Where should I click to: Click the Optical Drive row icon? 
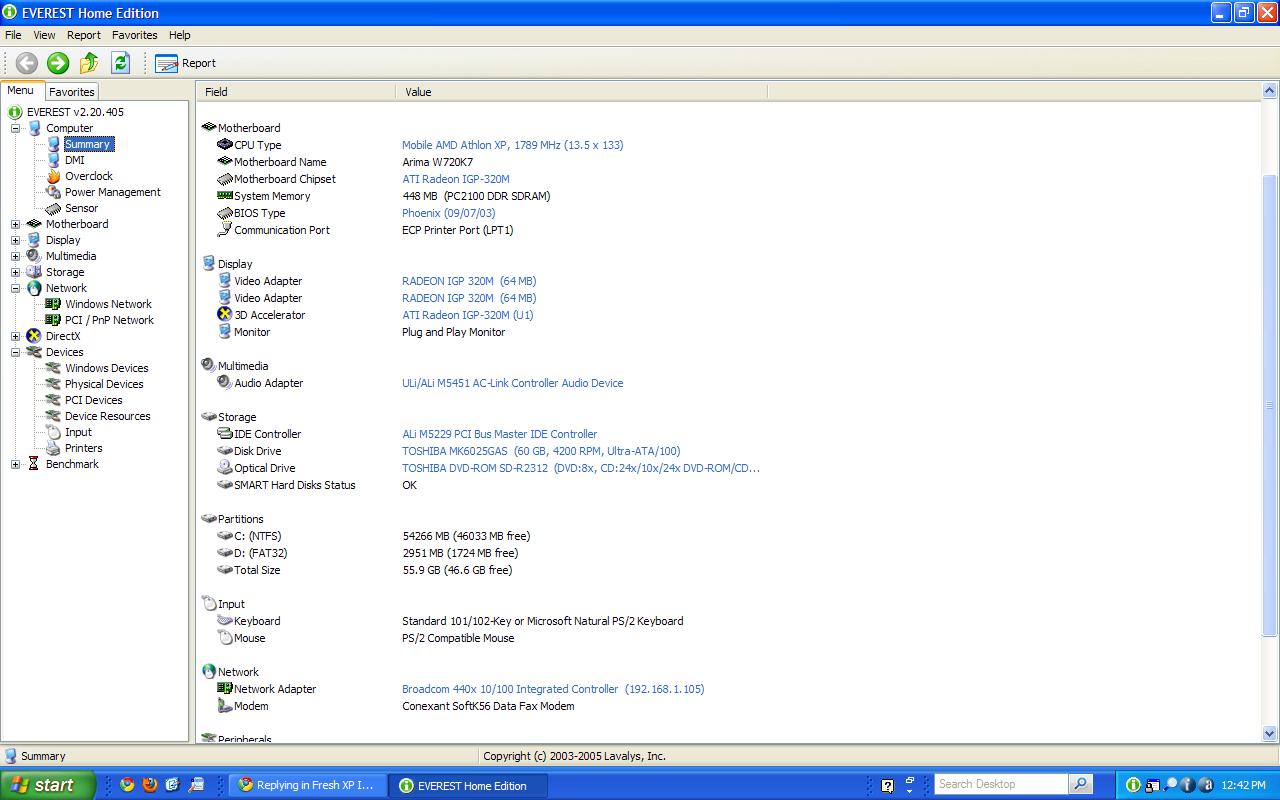225,468
